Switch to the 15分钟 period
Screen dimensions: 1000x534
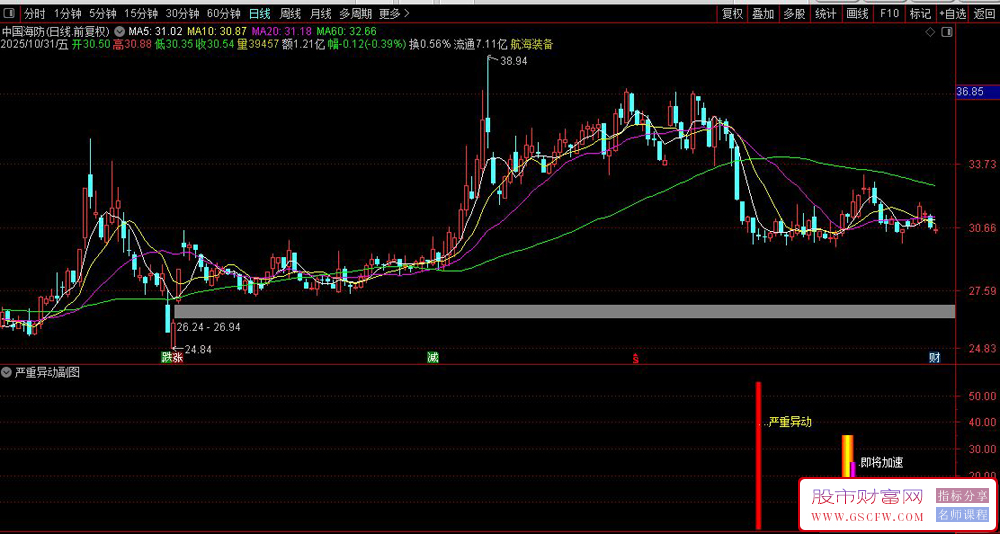[141, 13]
